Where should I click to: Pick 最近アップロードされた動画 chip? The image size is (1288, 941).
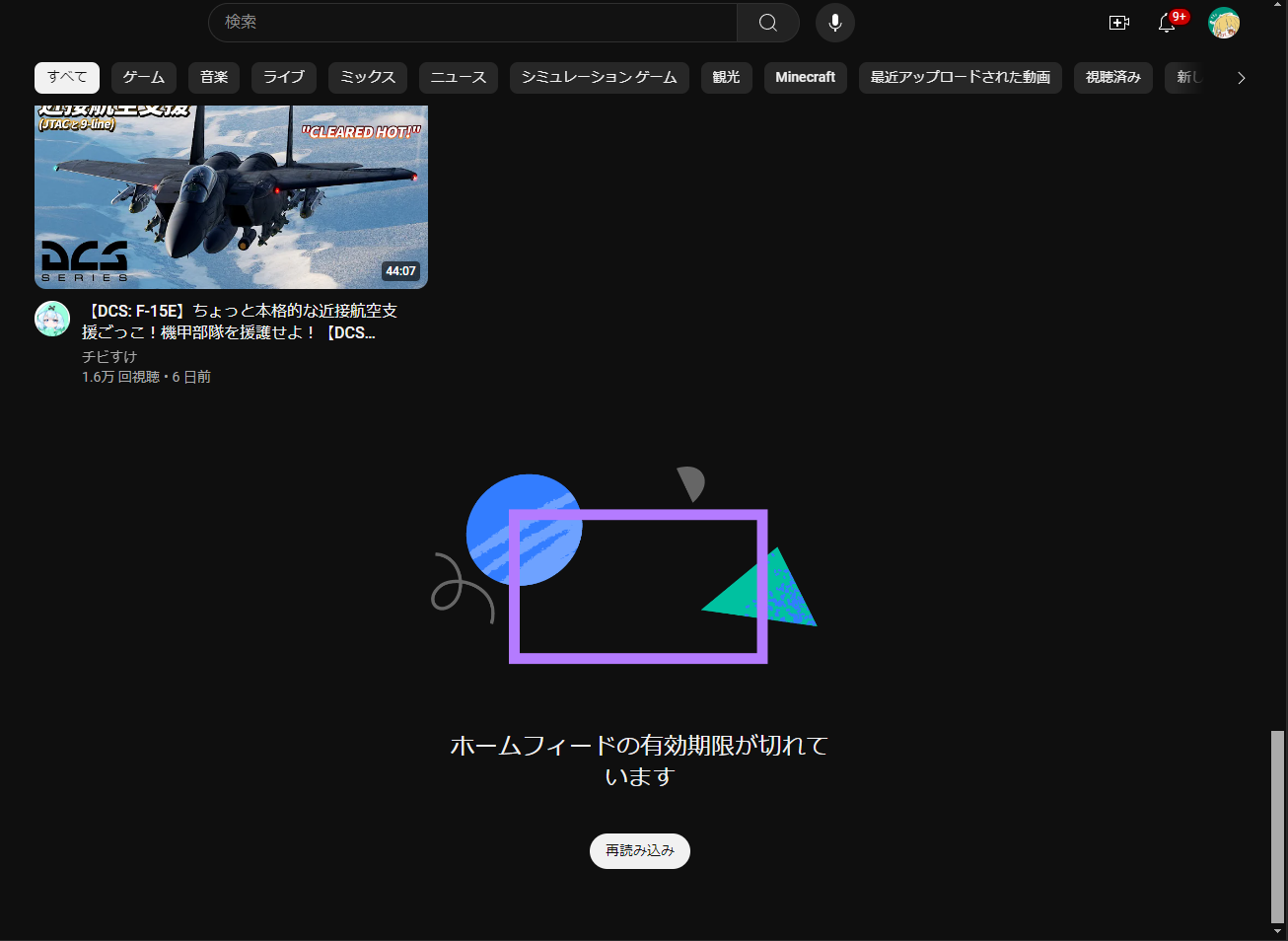(960, 77)
